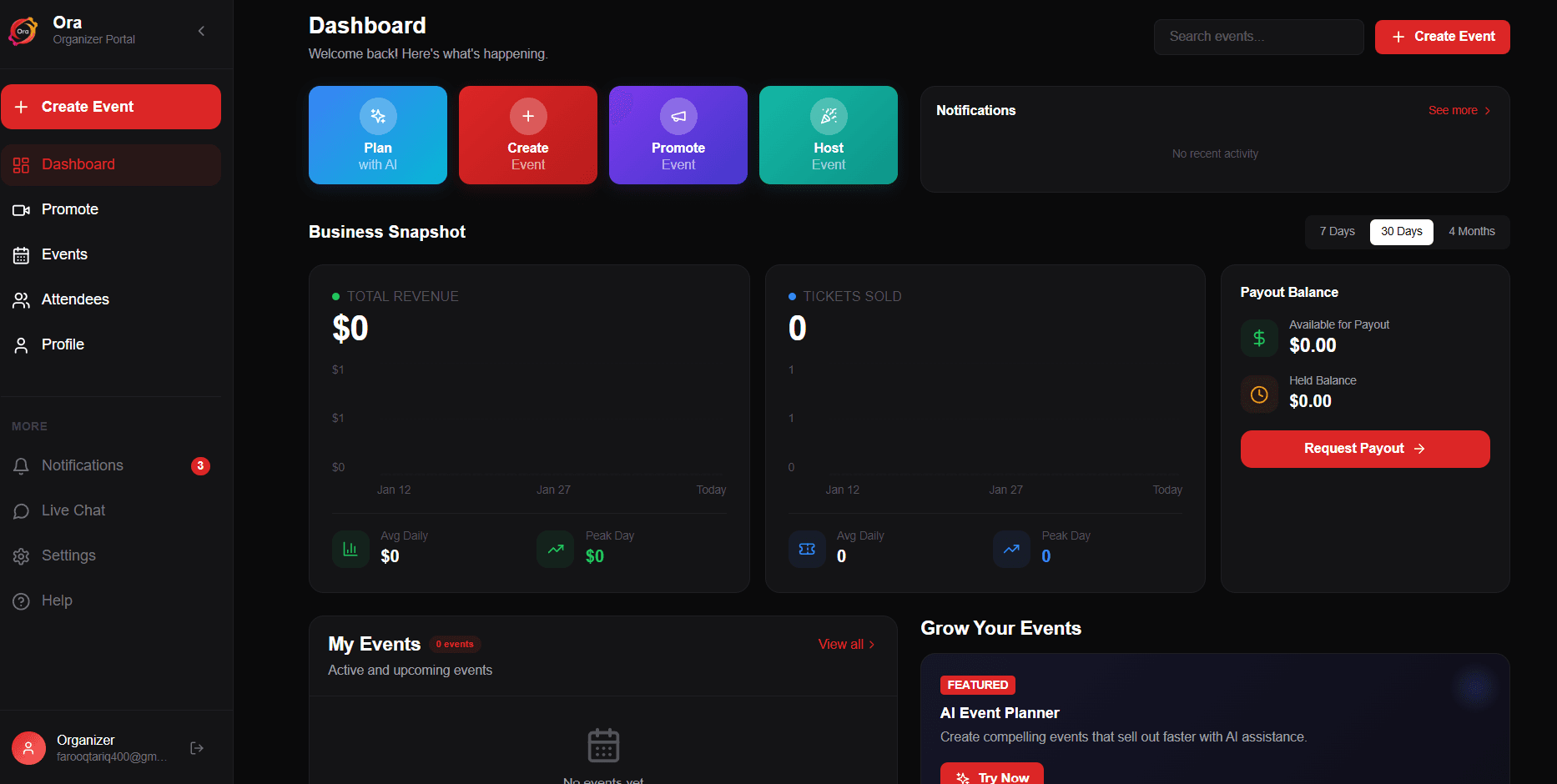Select the Plan with AI quick action
The width and height of the screenshot is (1557, 784).
point(377,134)
